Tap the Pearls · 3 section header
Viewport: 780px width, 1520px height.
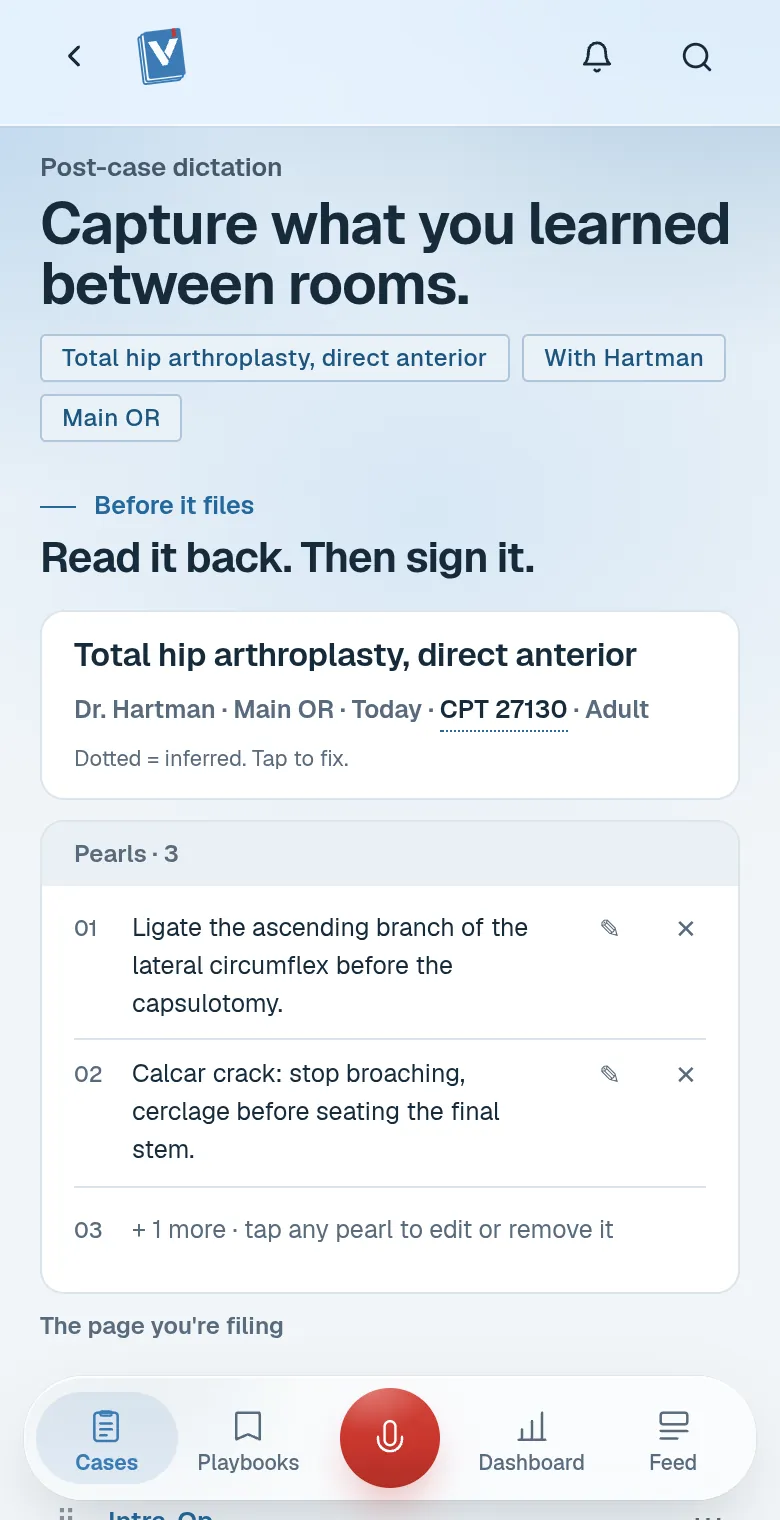click(390, 854)
